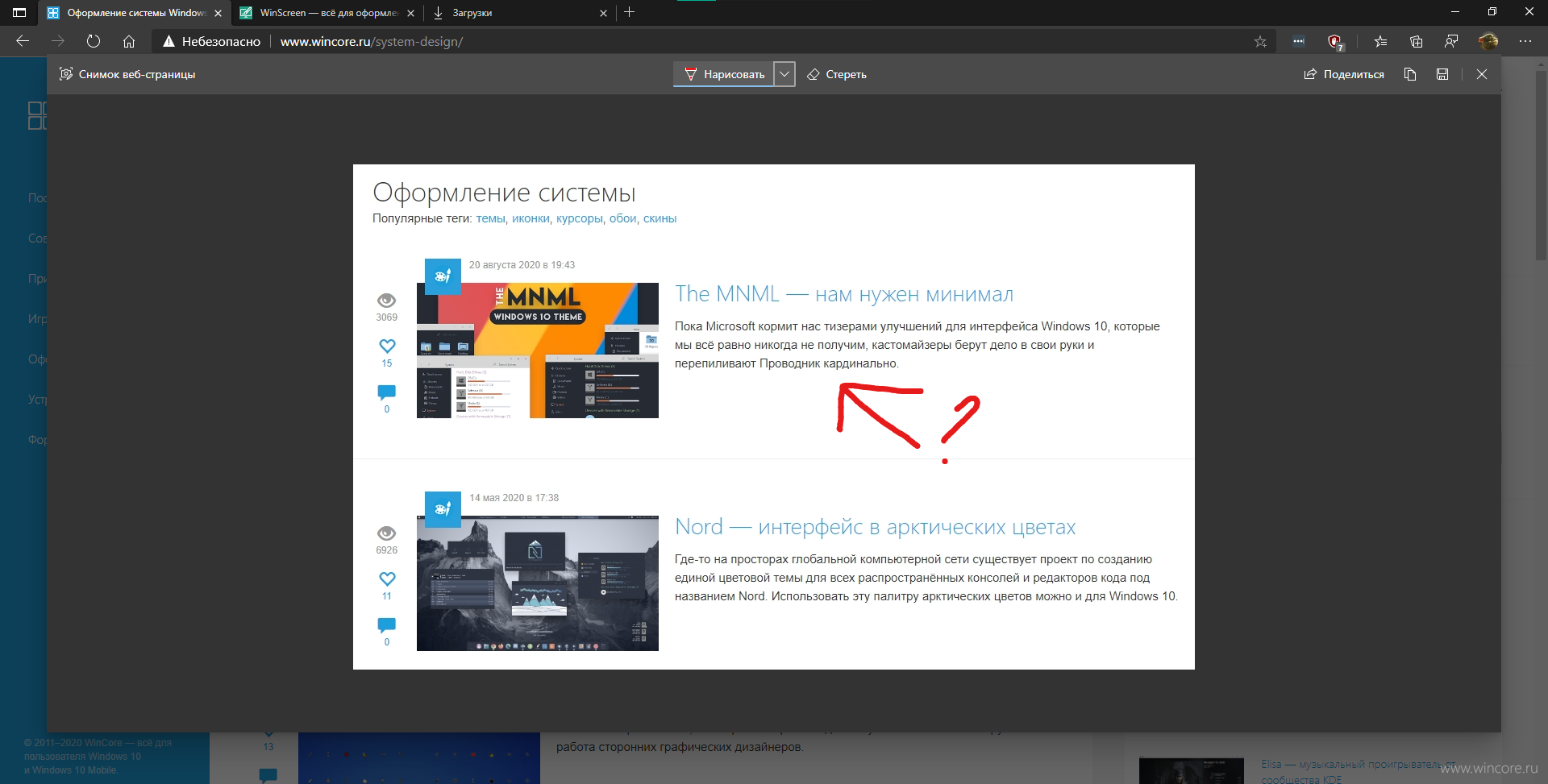Open browser settings and more menu
The height and width of the screenshot is (784, 1548).
(1525, 41)
